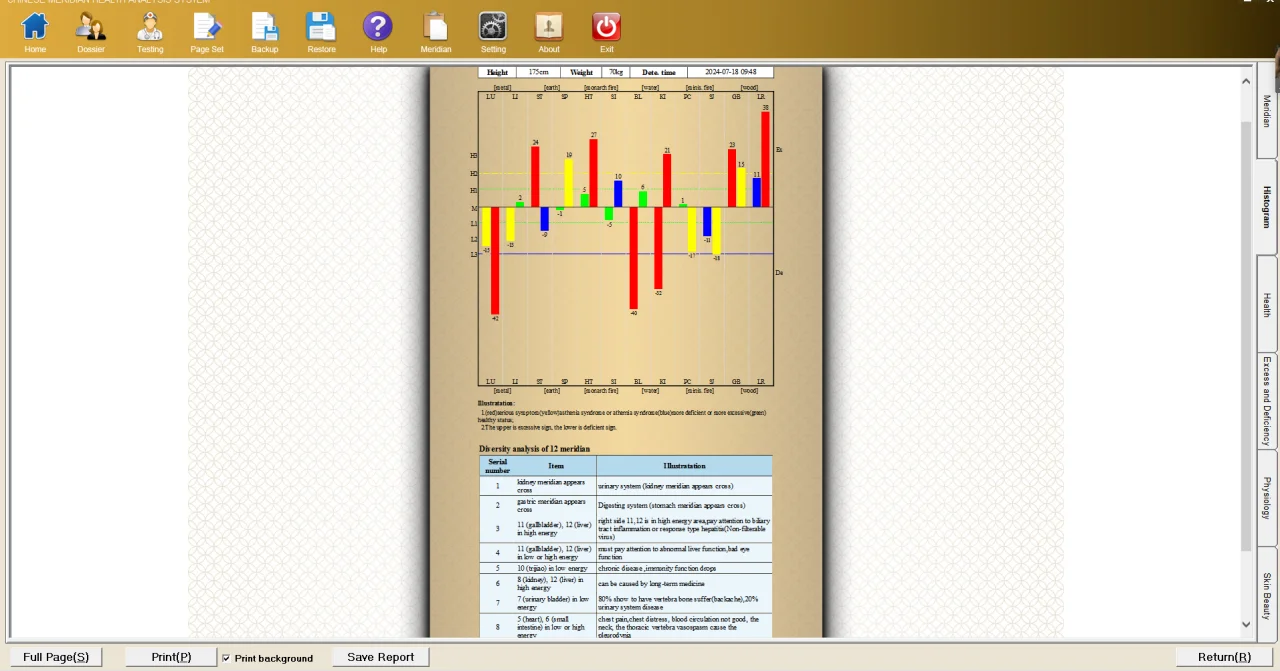Click the 'Item' column header
Viewport: 1280px width, 671px height.
556,466
